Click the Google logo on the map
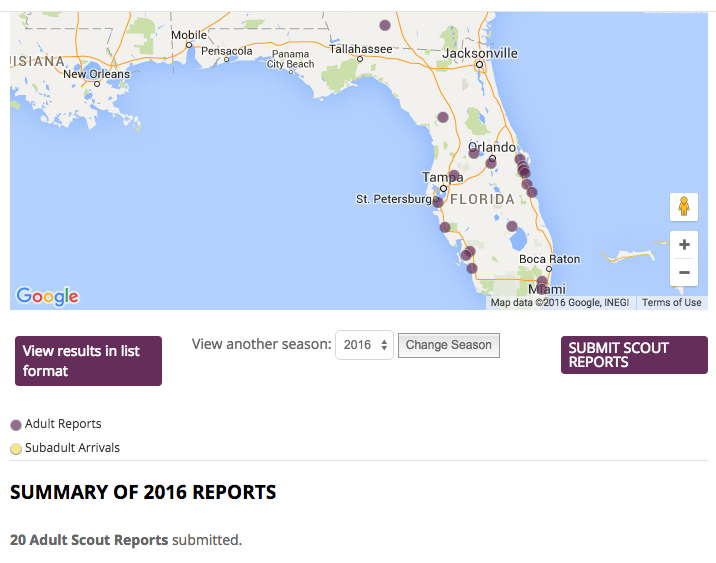The width and height of the screenshot is (716, 563). click(x=47, y=297)
